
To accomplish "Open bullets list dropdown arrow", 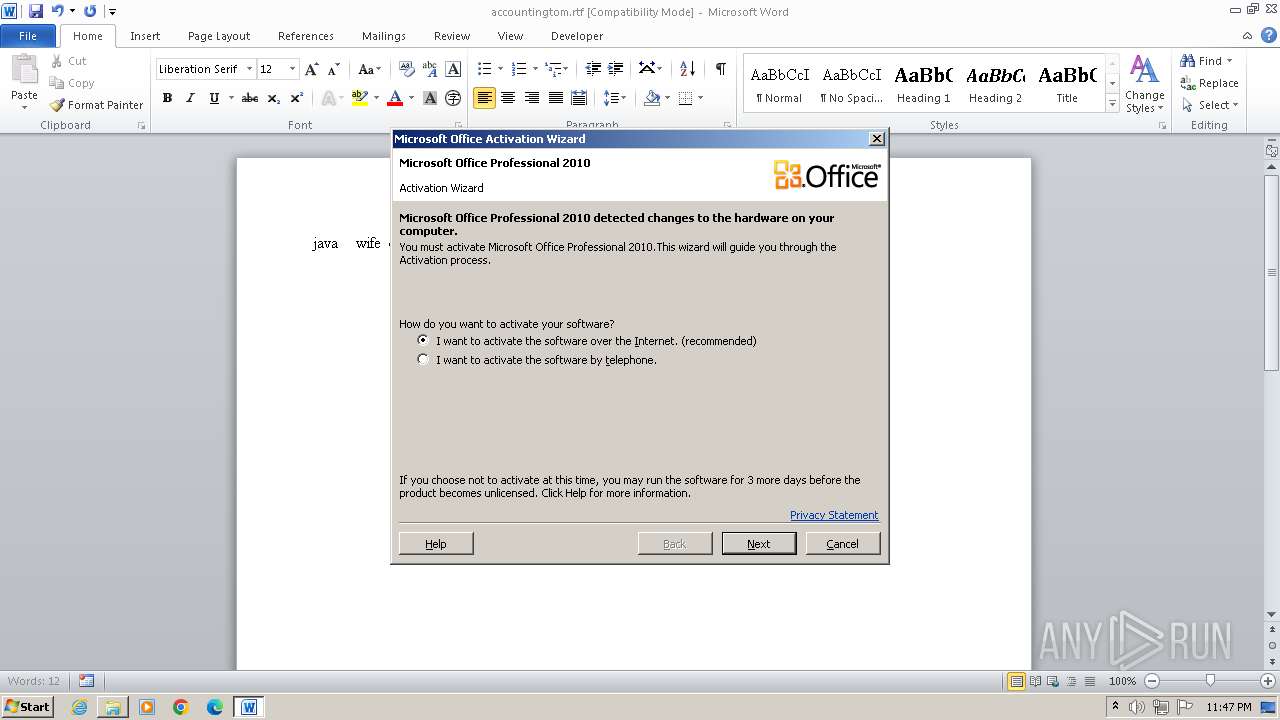I will click(x=500, y=69).
